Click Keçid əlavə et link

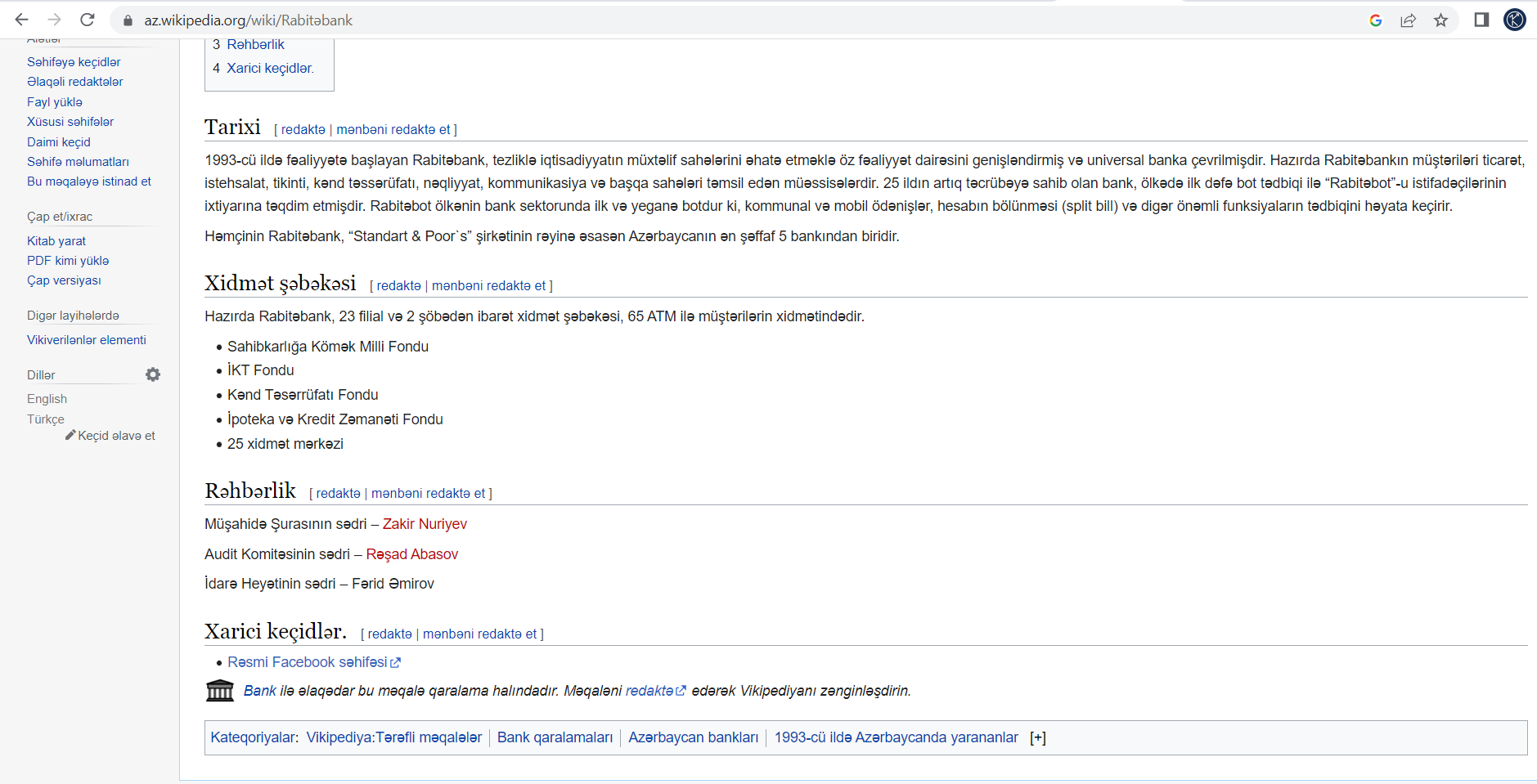click(x=116, y=436)
